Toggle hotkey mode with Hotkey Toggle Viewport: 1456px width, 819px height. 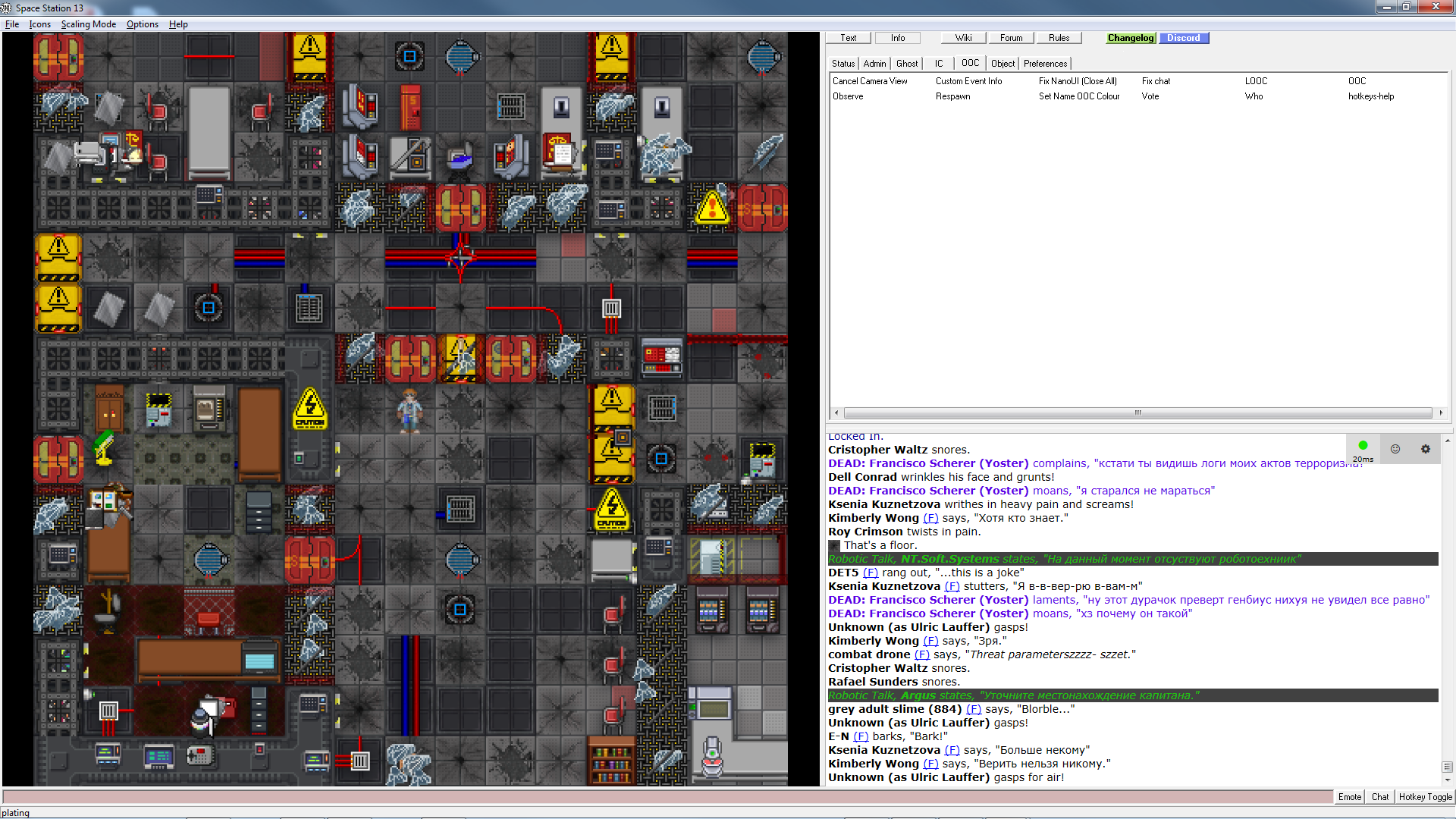(1425, 797)
